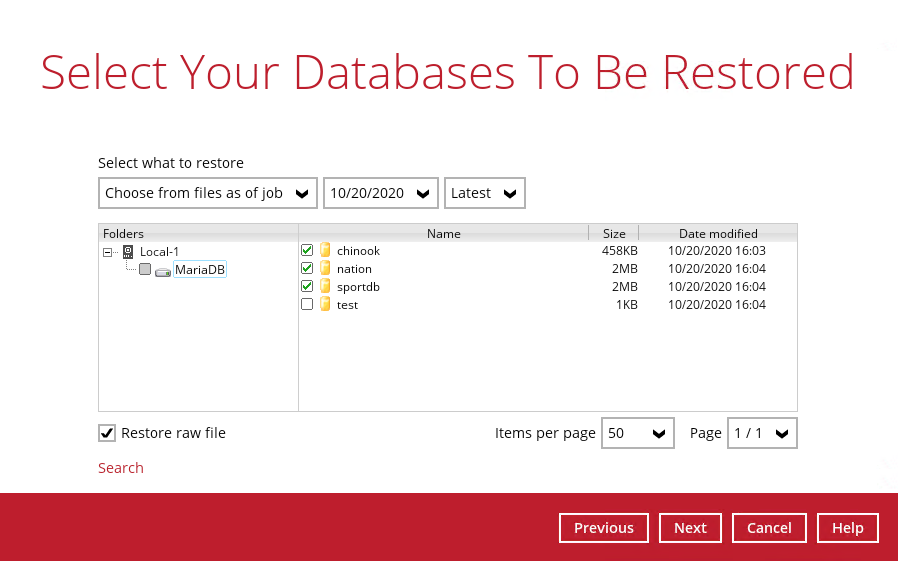
Task: Click the Next button
Action: 690,528
